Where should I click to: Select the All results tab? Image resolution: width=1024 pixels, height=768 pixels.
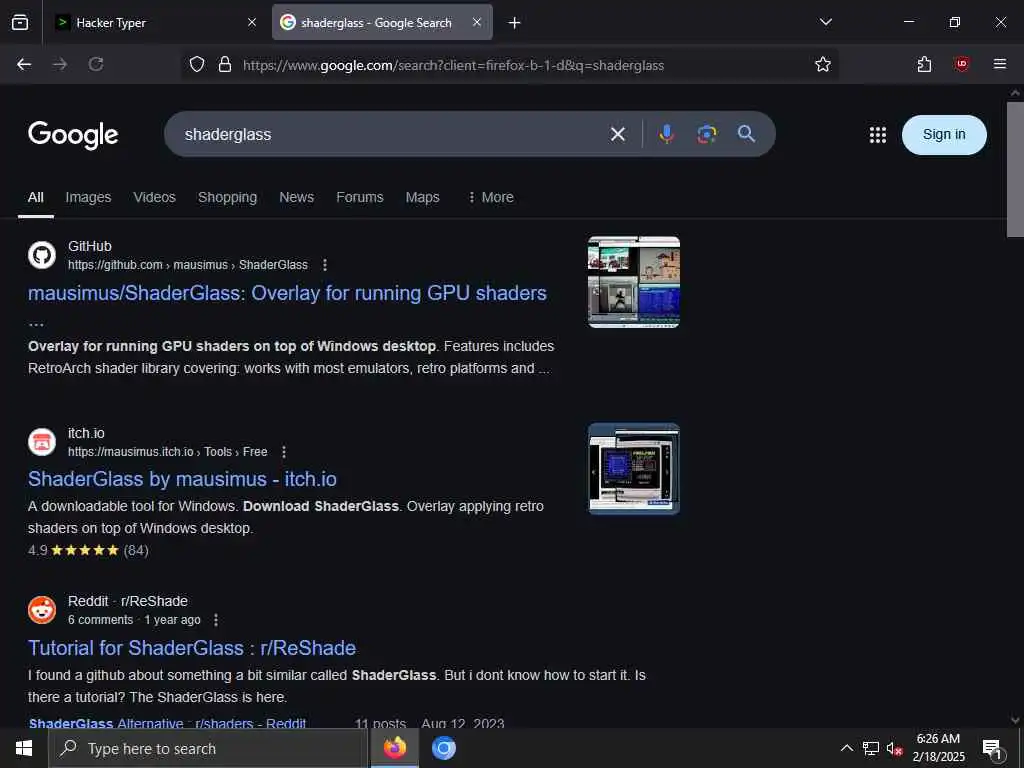[36, 197]
